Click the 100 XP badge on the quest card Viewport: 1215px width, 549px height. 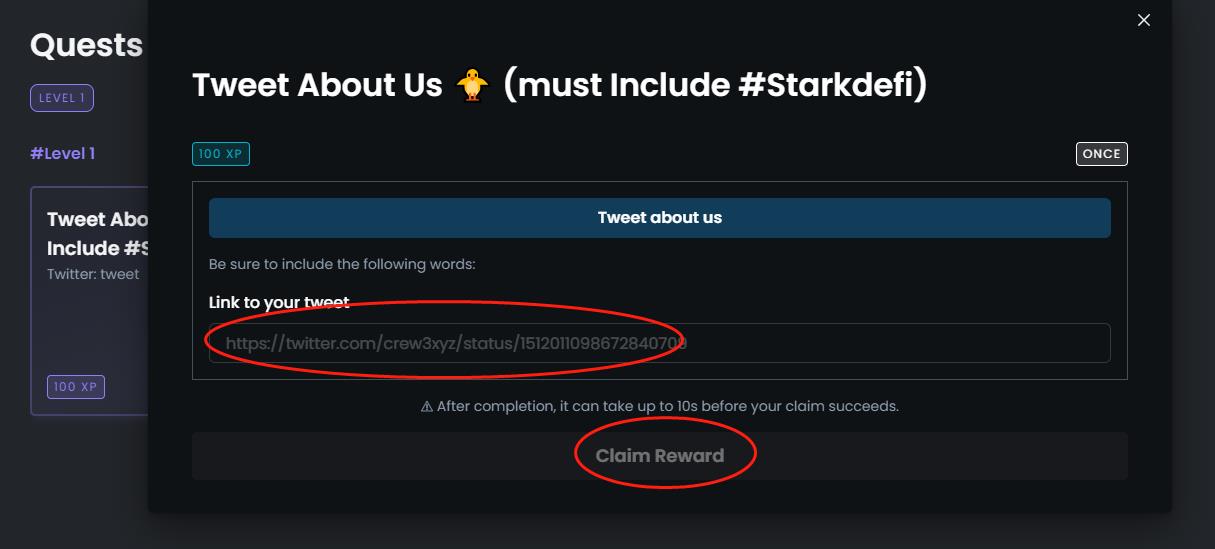tap(76, 387)
